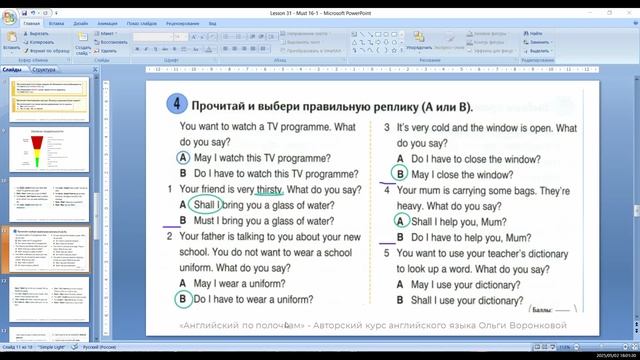Click the Упорядочить arrange icon
640x360 pixels.
[419, 38]
